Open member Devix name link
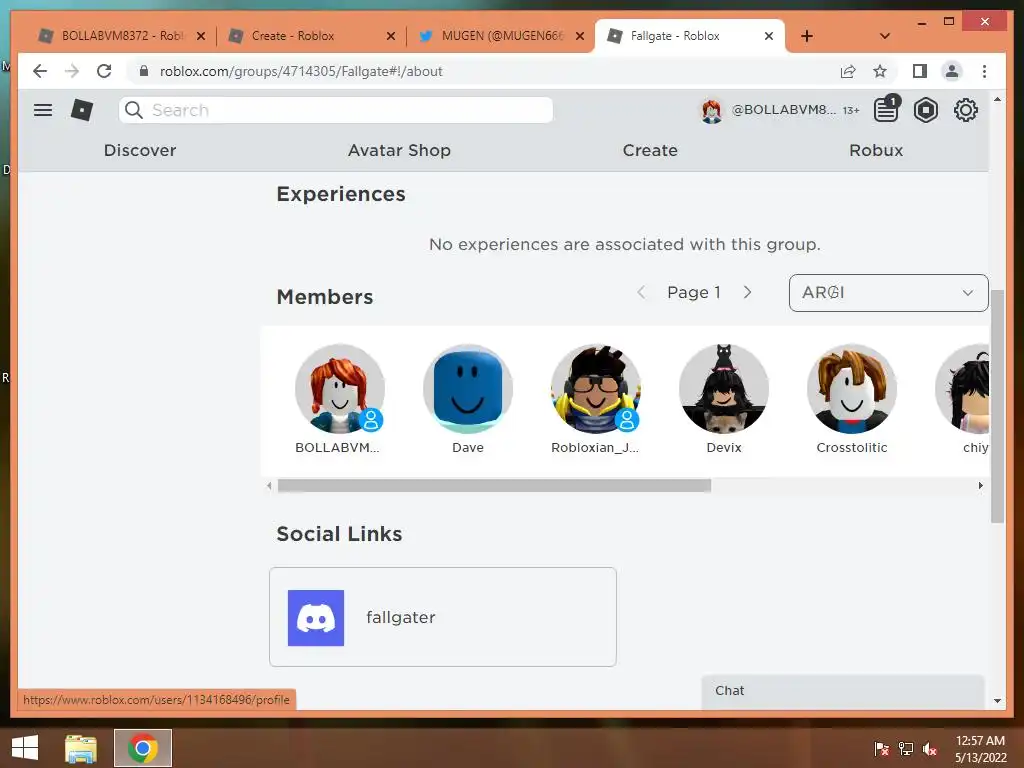Screen dimensions: 1024x768 coord(724,447)
